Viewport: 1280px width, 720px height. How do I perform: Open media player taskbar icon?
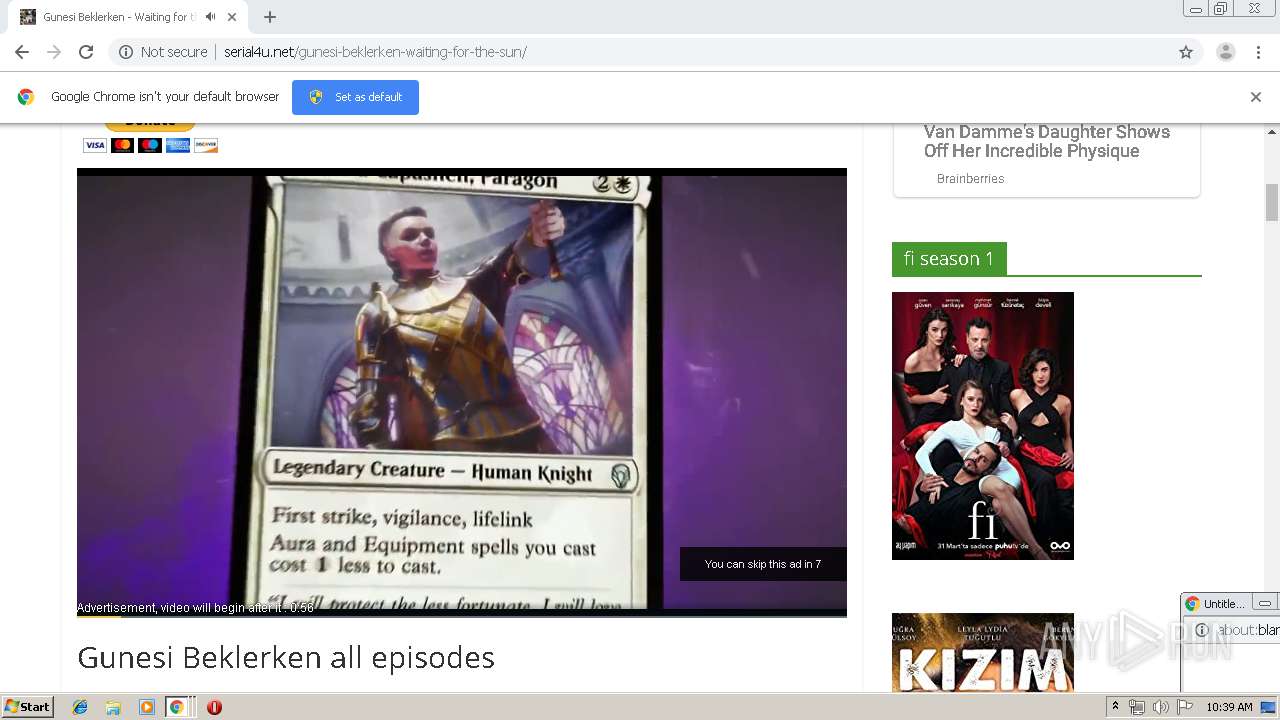pos(147,707)
